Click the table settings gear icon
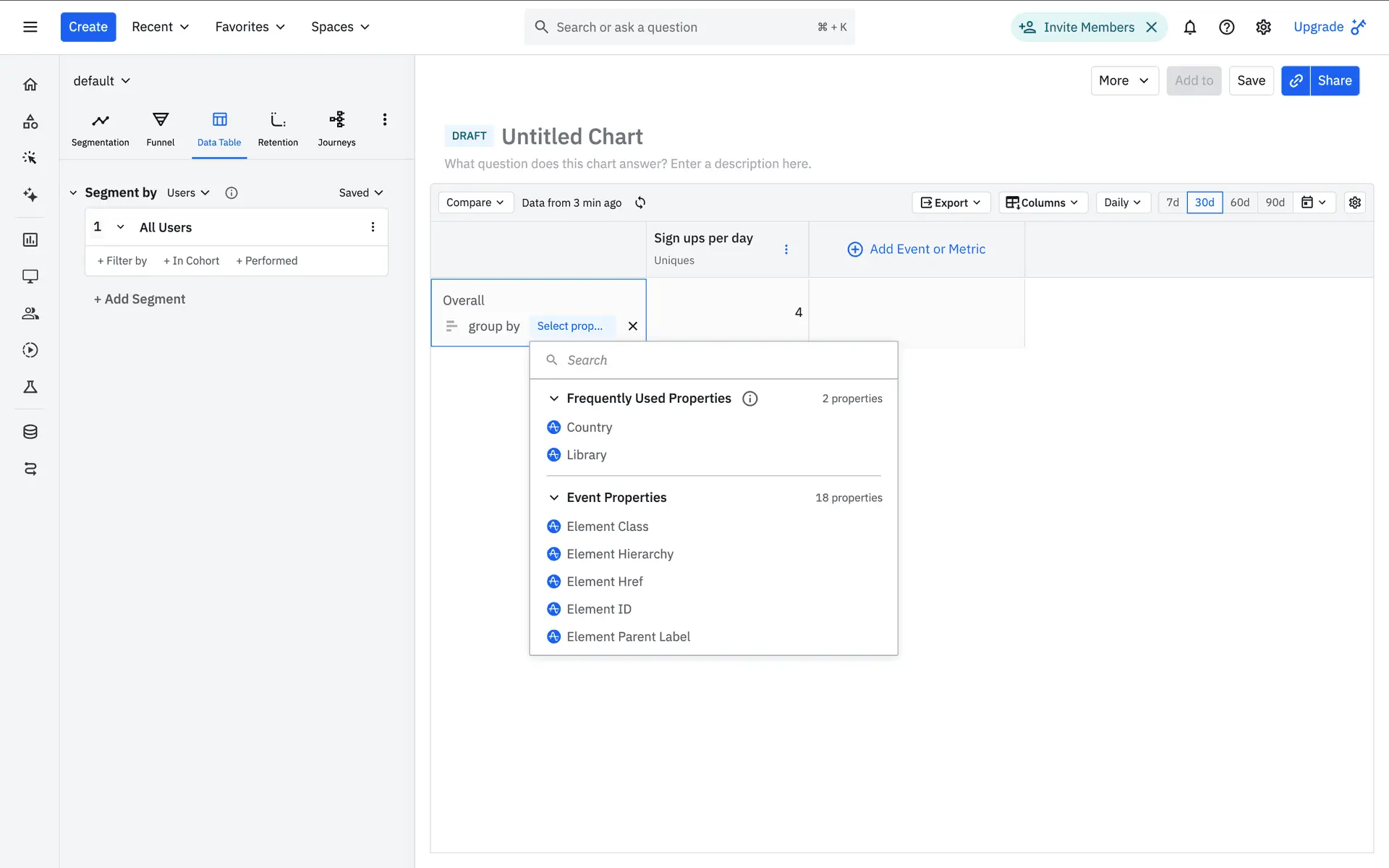The height and width of the screenshot is (868, 1389). tap(1355, 203)
